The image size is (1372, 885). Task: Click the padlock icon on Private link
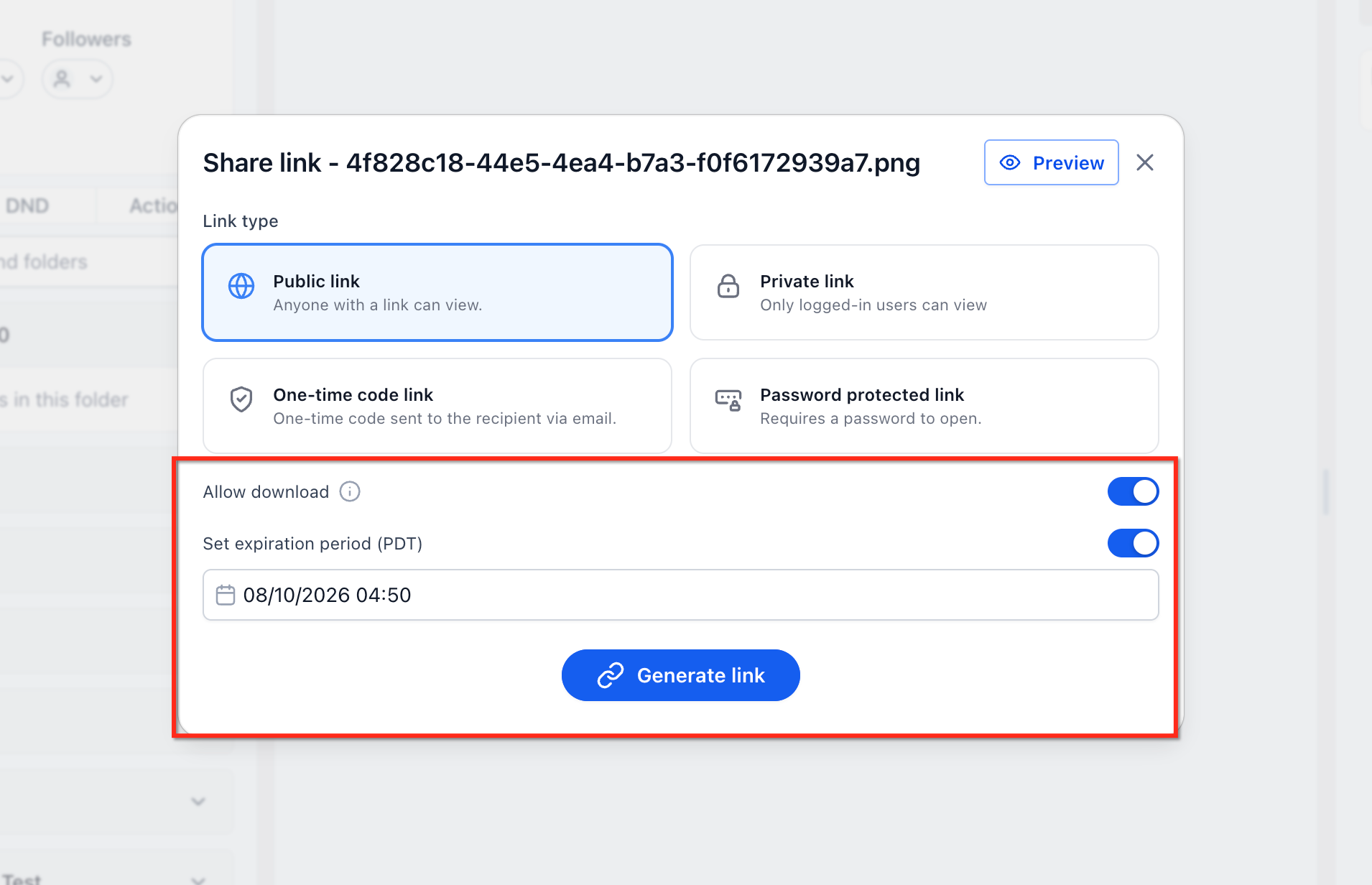(728, 286)
